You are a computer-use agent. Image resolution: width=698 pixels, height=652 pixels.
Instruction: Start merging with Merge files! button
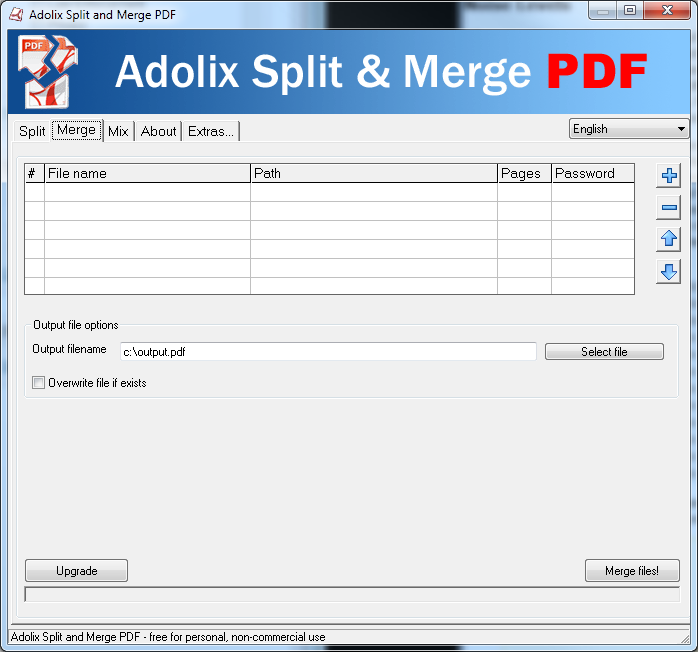click(632, 571)
